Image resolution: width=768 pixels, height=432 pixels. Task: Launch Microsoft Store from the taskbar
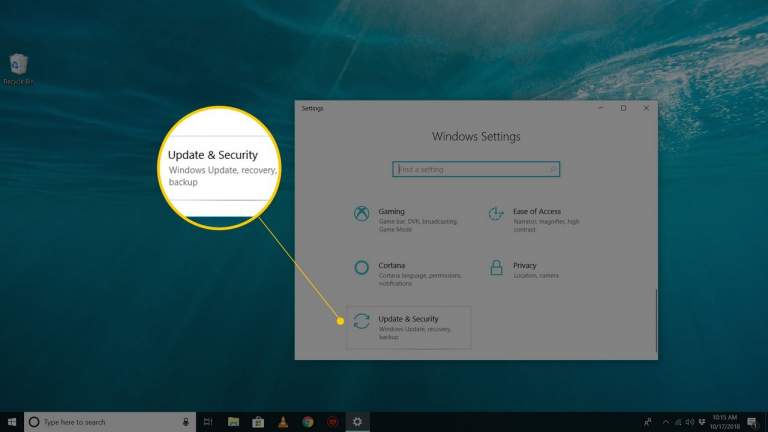258,422
